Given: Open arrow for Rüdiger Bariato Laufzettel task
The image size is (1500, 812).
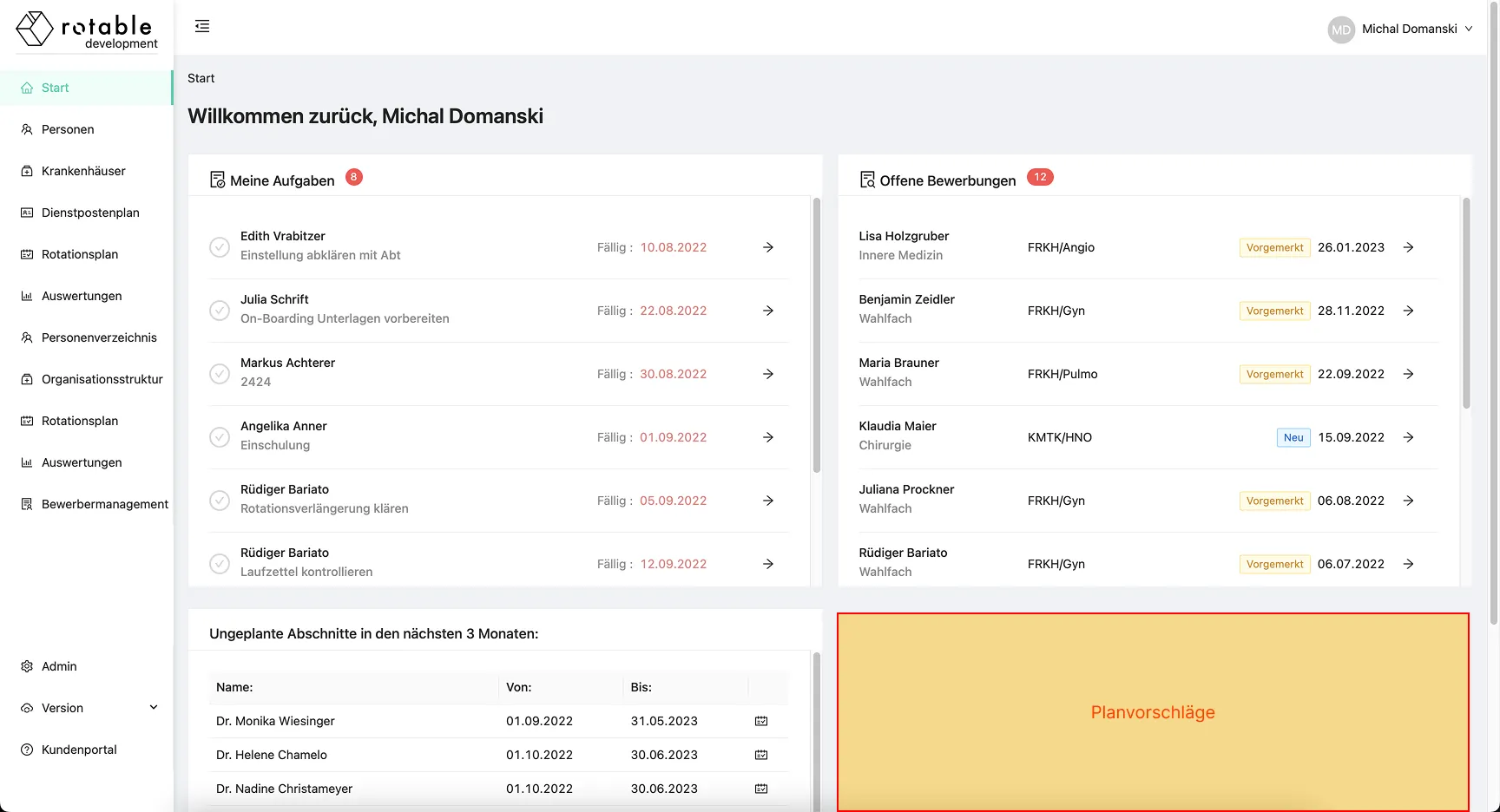Looking at the screenshot, I should [x=768, y=564].
